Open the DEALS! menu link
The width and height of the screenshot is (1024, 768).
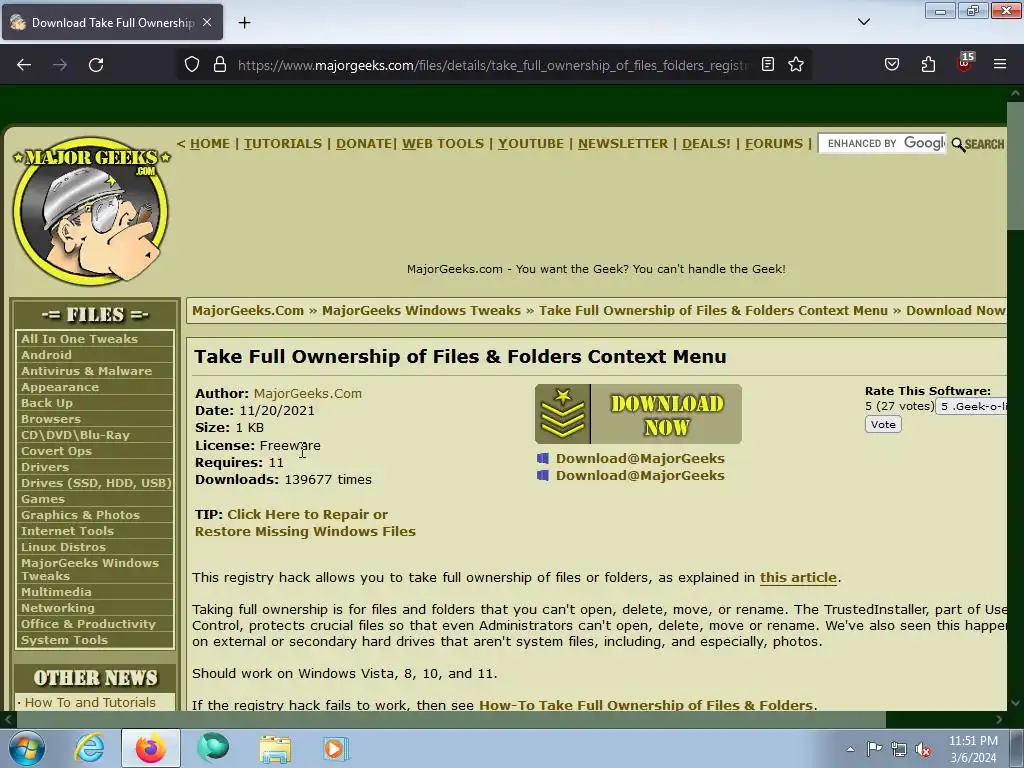point(707,144)
